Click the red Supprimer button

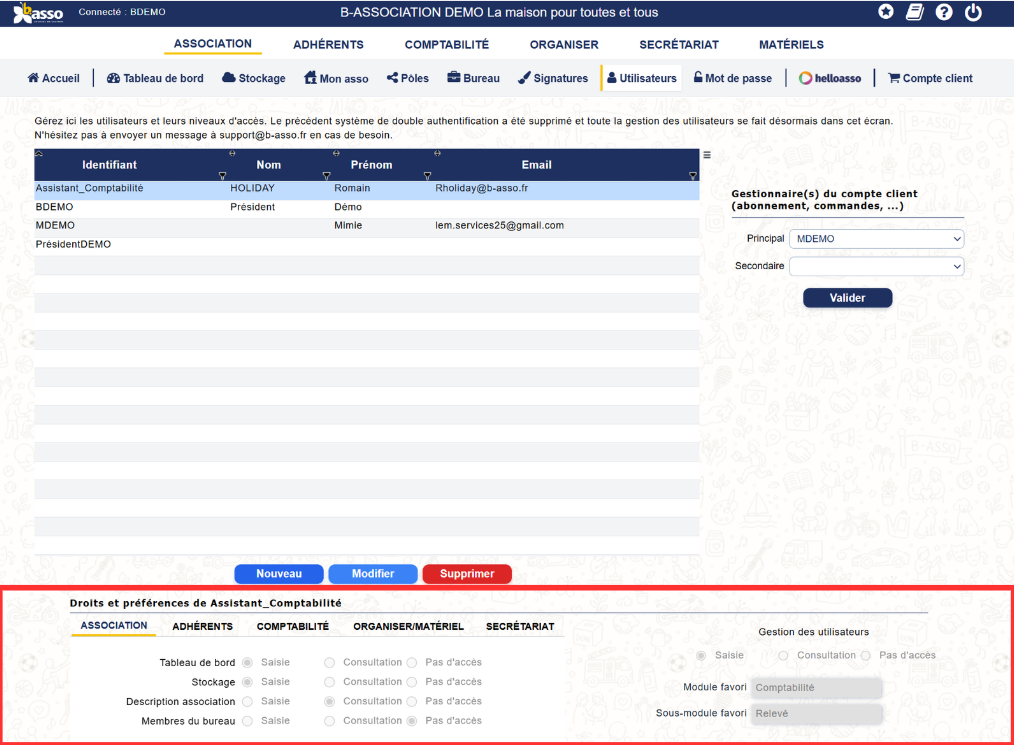tap(467, 574)
